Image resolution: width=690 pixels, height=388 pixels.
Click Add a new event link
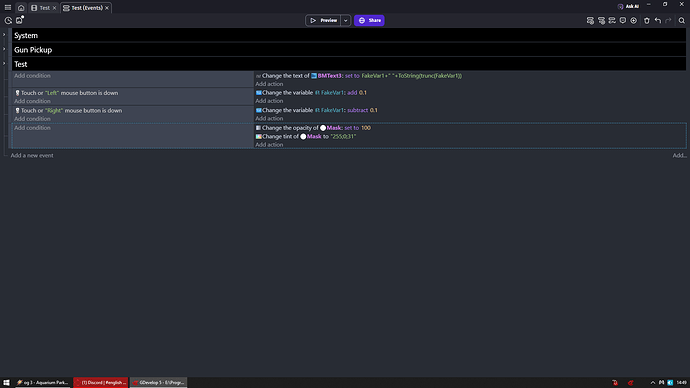pyautogui.click(x=32, y=155)
